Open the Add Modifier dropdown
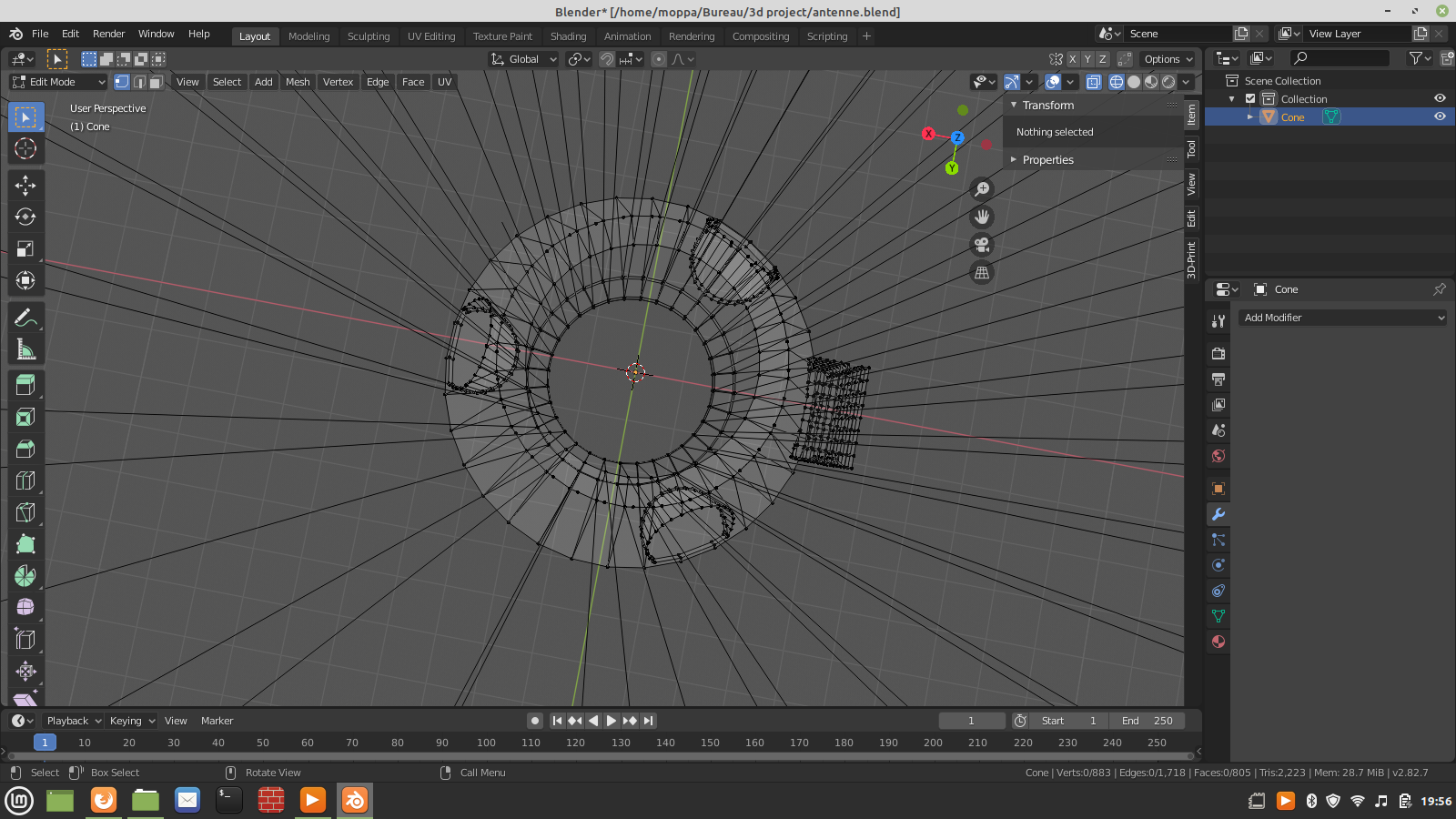Screen dimensions: 1456x819 click(x=1342, y=318)
